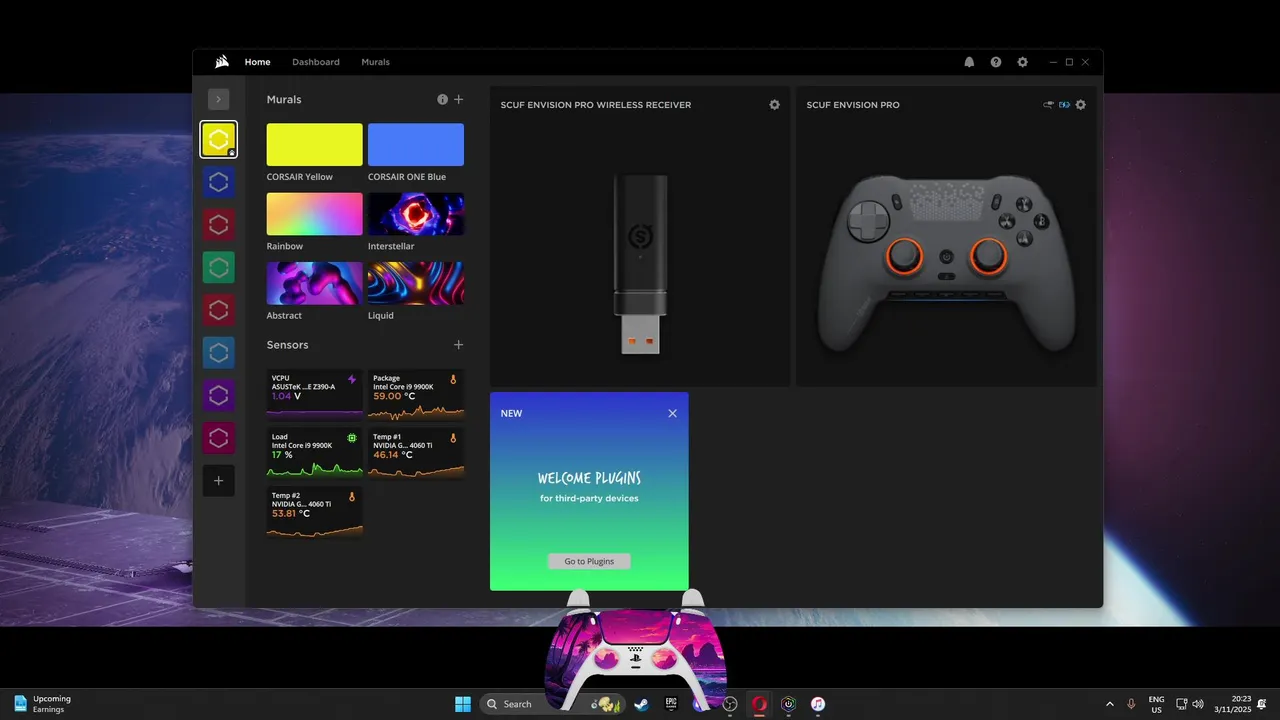
Task: Click the wired connection icon on Envision Pro
Action: [1048, 105]
